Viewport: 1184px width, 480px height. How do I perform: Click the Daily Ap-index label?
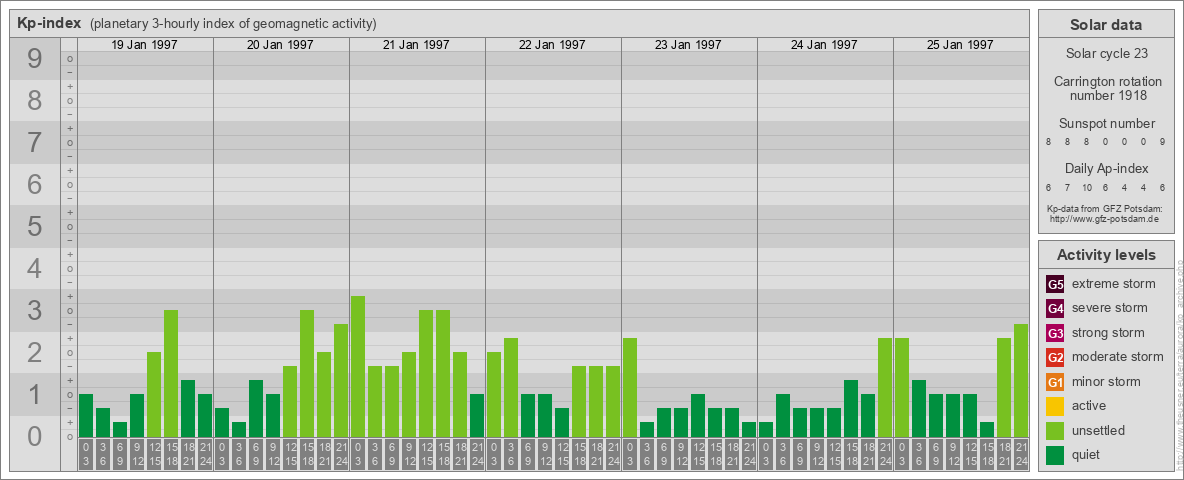coord(1106,168)
